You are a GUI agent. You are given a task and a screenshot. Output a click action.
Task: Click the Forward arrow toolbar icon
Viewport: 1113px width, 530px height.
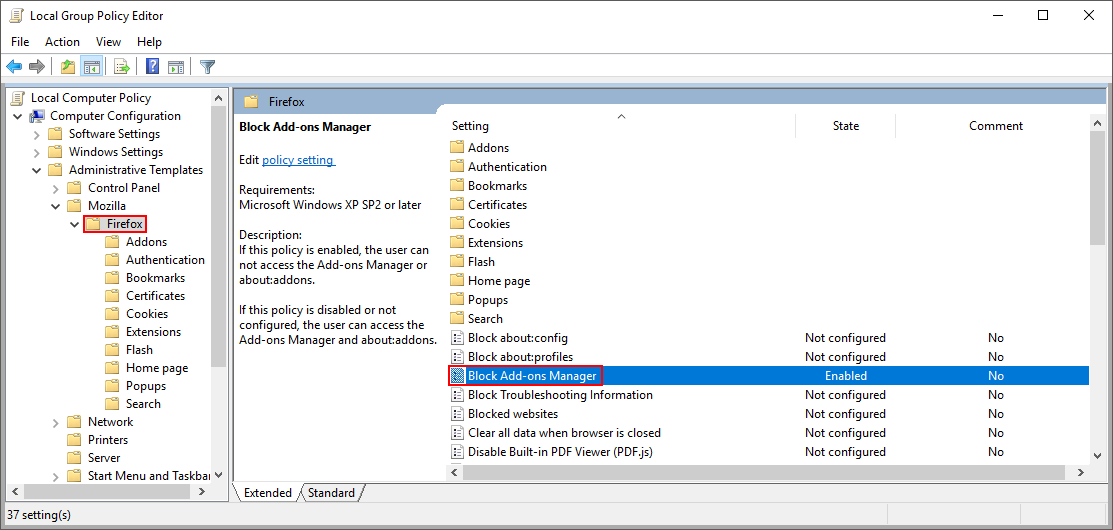(37, 67)
